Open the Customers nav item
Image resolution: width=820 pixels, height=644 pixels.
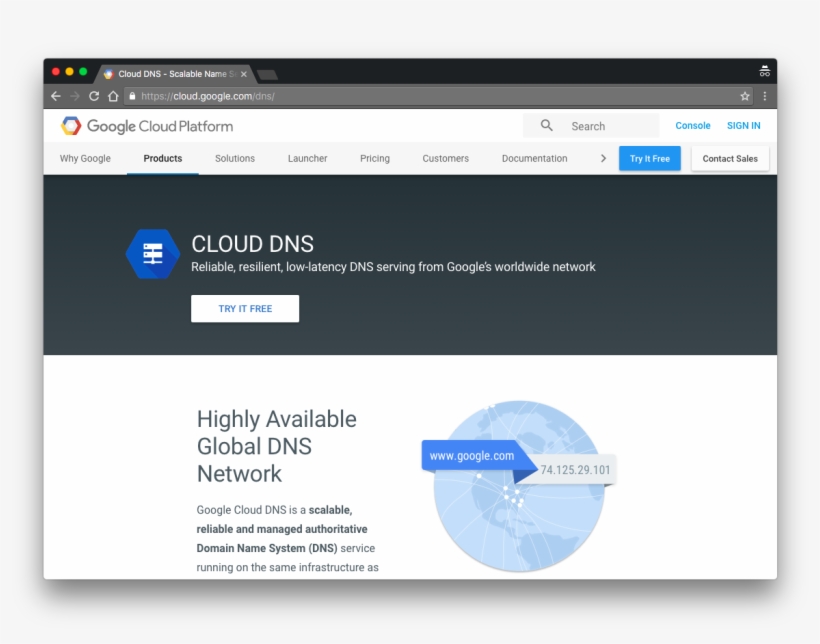tap(446, 159)
